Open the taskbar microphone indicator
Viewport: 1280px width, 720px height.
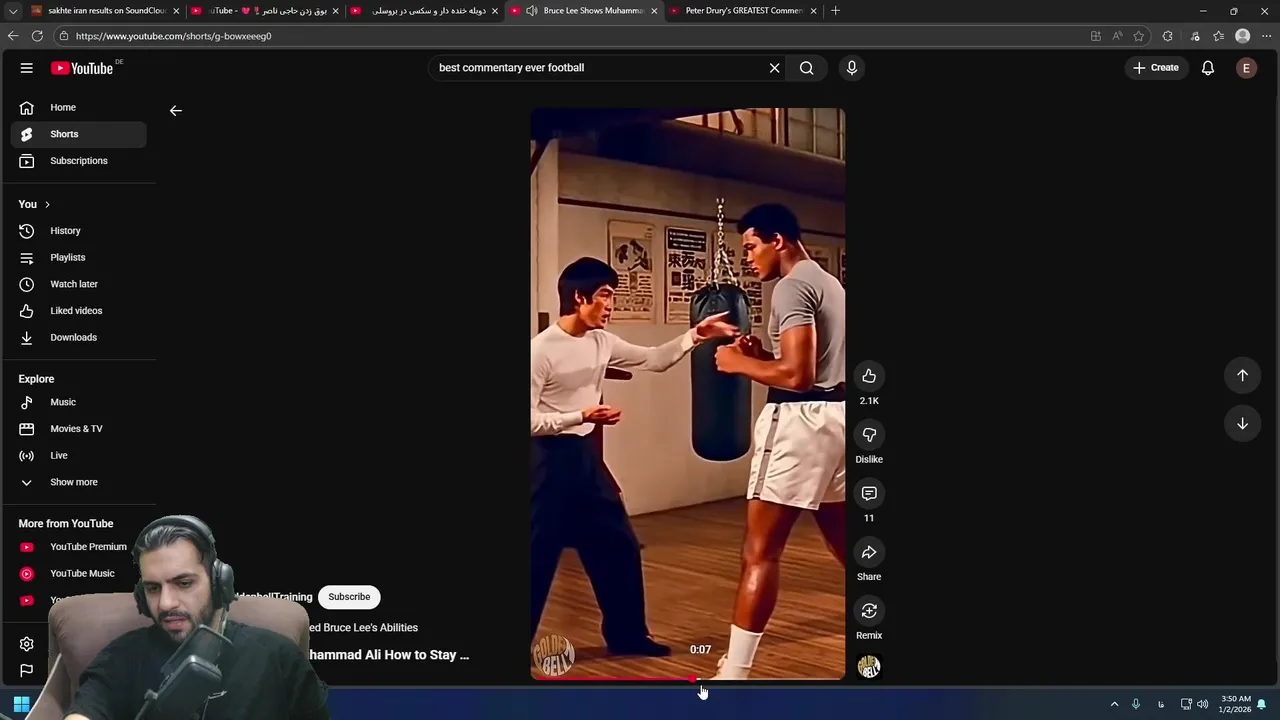coord(1136,704)
